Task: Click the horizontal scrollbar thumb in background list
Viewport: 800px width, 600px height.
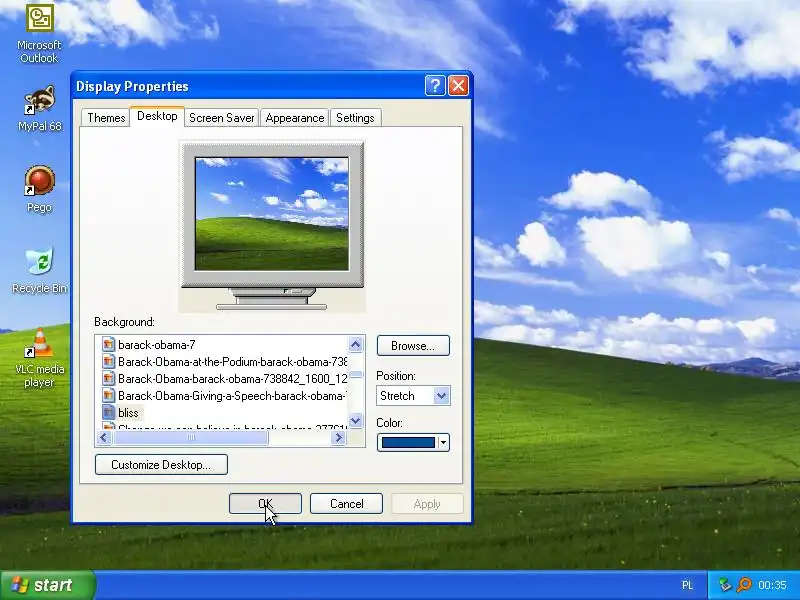Action: pos(191,437)
